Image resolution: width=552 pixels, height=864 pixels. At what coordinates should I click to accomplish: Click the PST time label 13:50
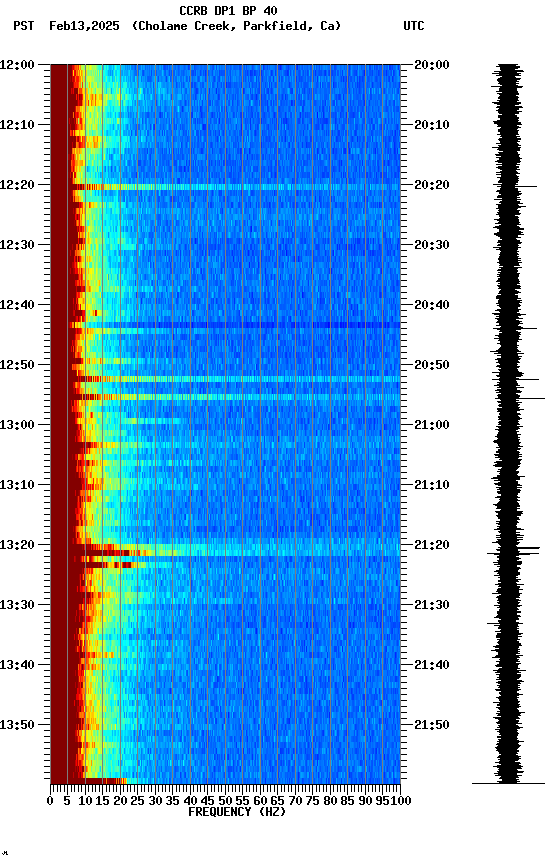(x=17, y=725)
